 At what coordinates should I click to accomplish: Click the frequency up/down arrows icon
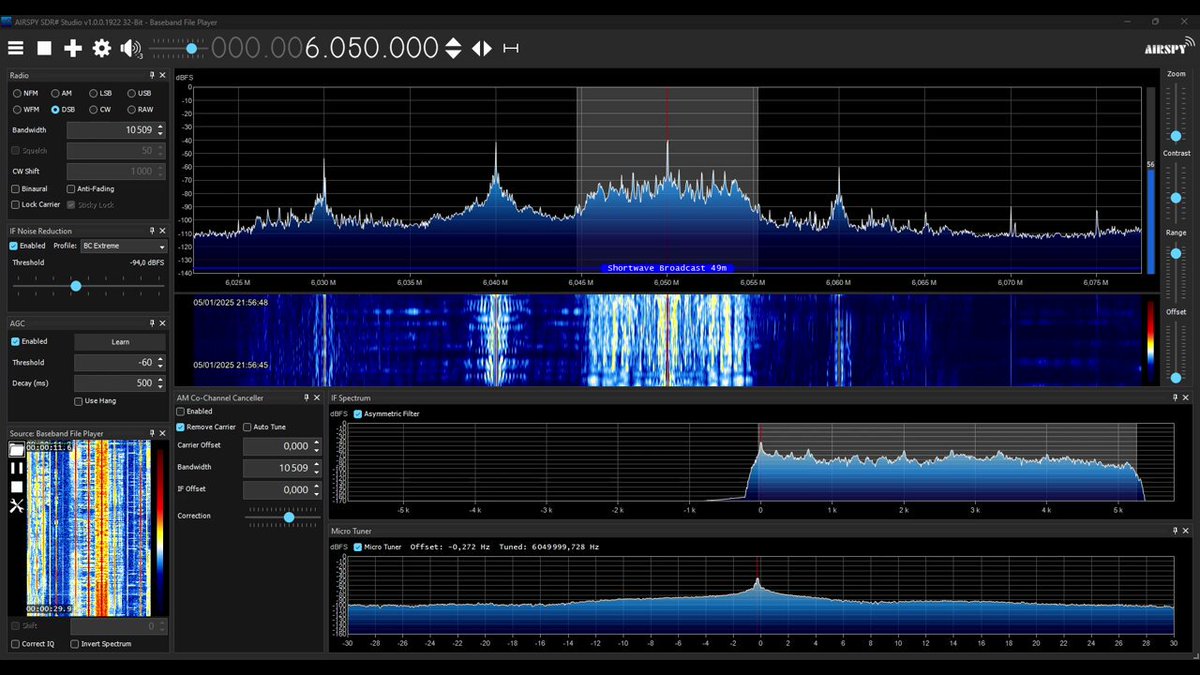pyautogui.click(x=453, y=47)
